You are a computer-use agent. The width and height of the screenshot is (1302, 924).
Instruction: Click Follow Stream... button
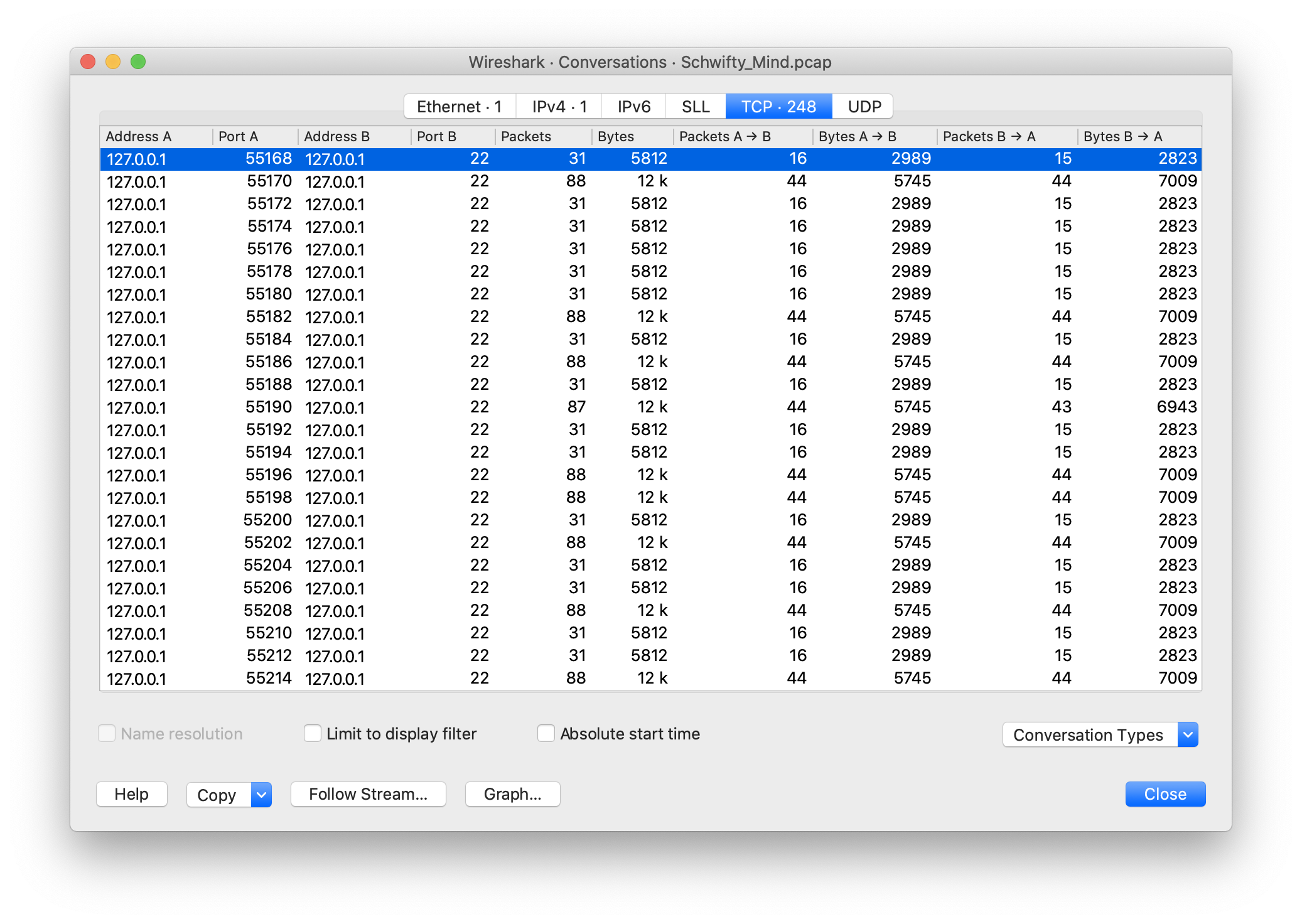coord(369,794)
